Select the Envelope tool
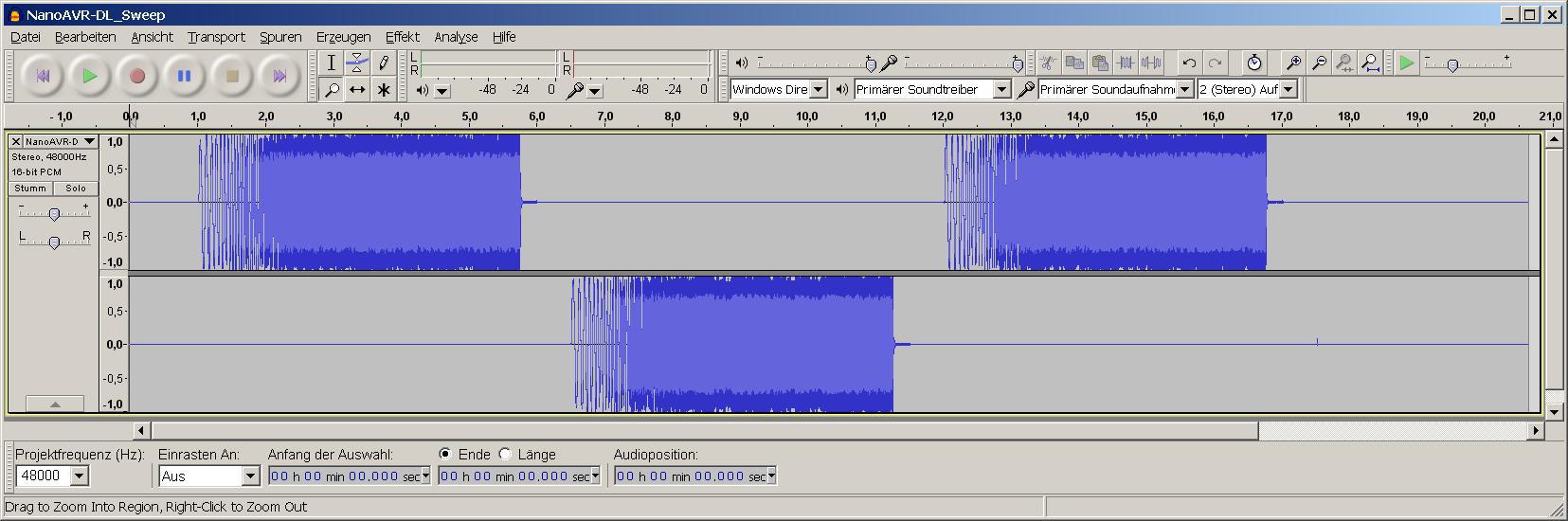The image size is (1568, 521). pyautogui.click(x=357, y=63)
